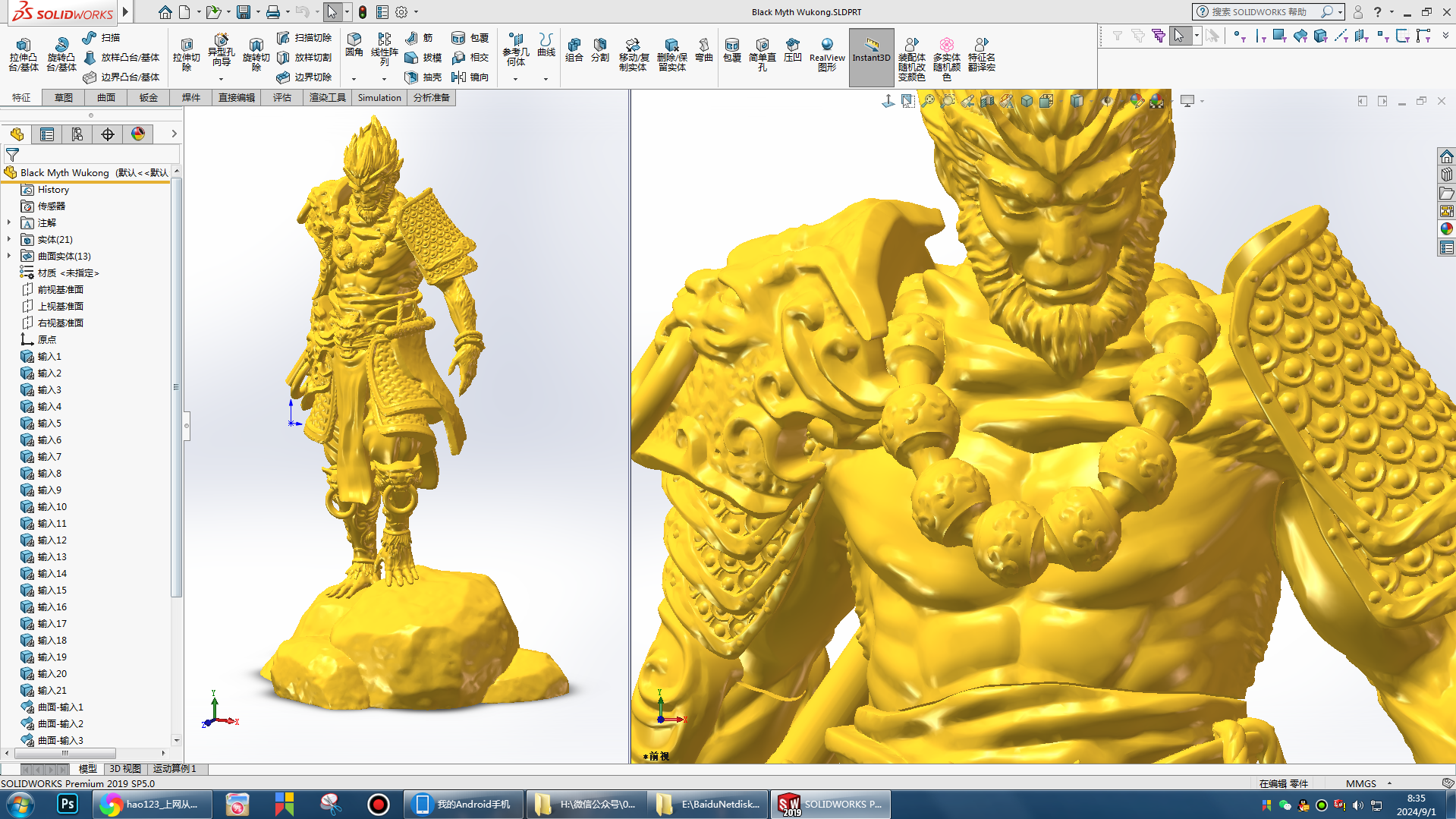Open 移动/复制实体 move copy bodies

(633, 55)
